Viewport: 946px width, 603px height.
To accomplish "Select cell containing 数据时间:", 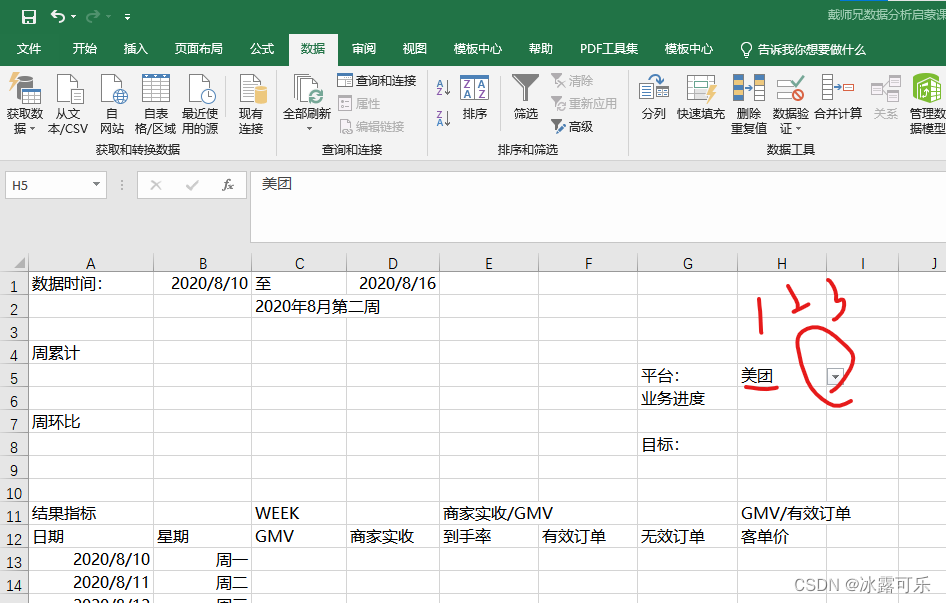I will (x=90, y=283).
